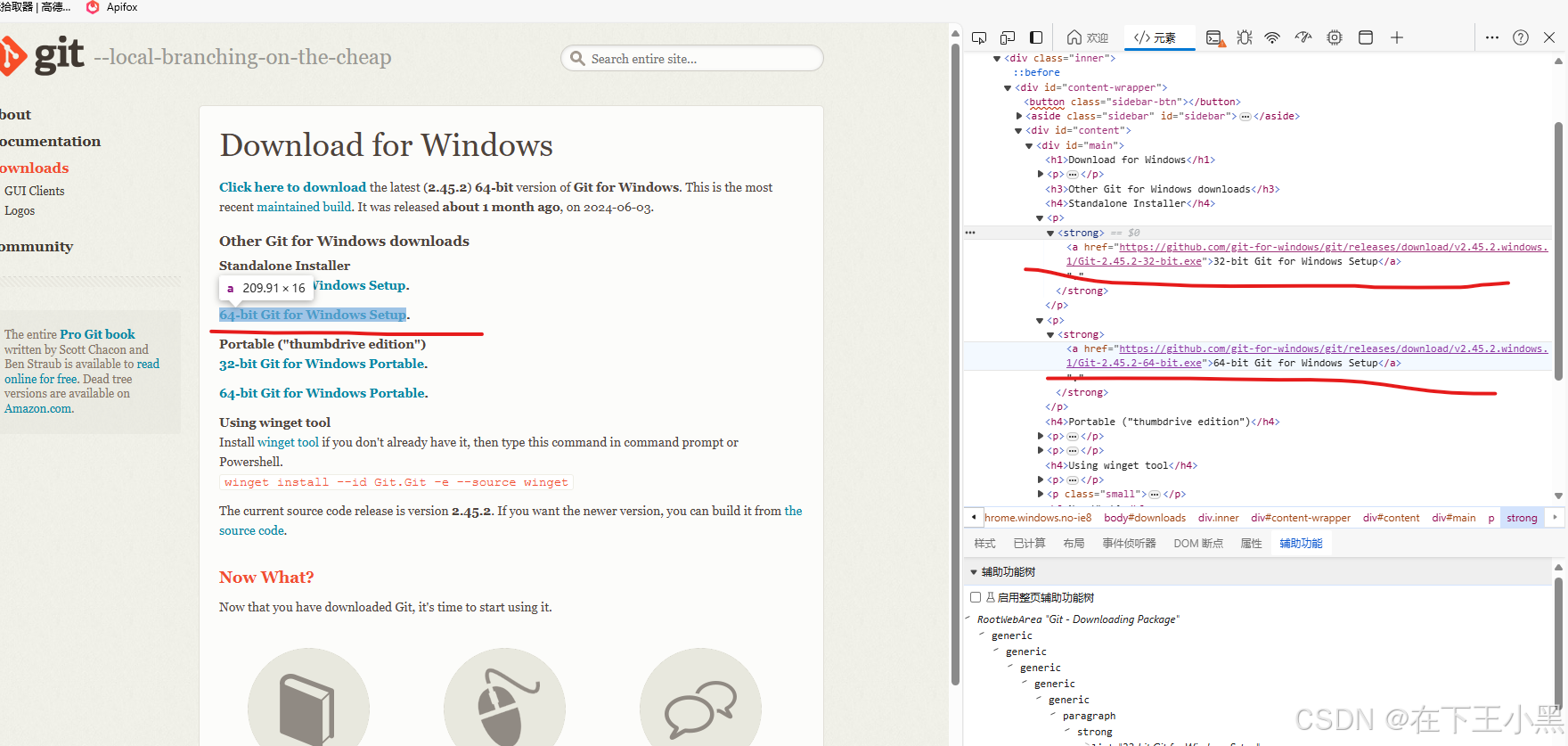Viewport: 1568px width, 746px height.
Task: Click the ellipsis beside selected strong node
Action: [970, 233]
